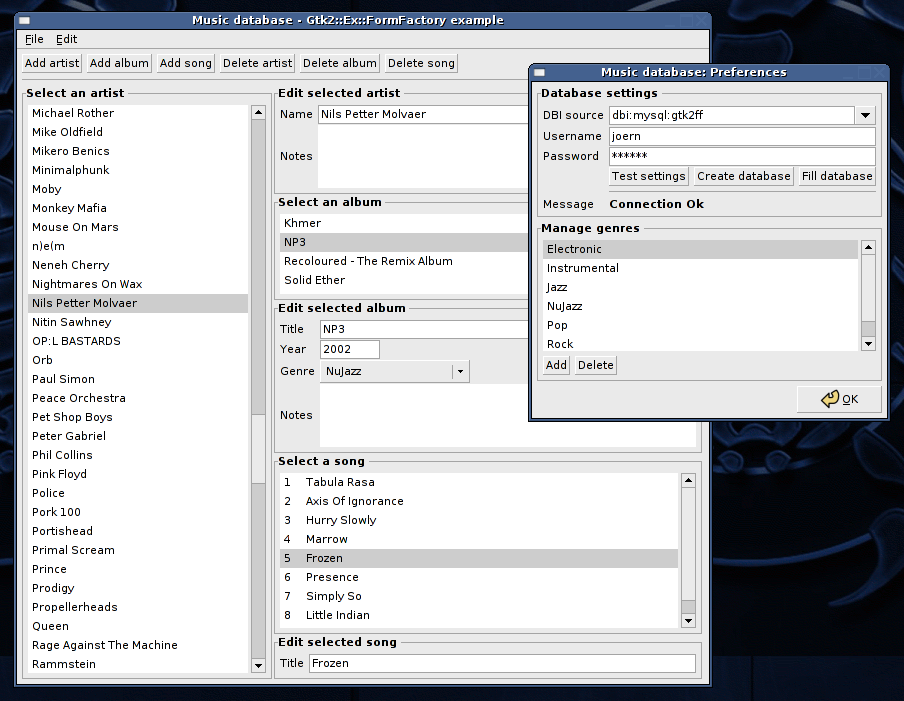Screen dimensions: 904x701
Task: Select Jazz genre in the list
Action: pos(700,287)
